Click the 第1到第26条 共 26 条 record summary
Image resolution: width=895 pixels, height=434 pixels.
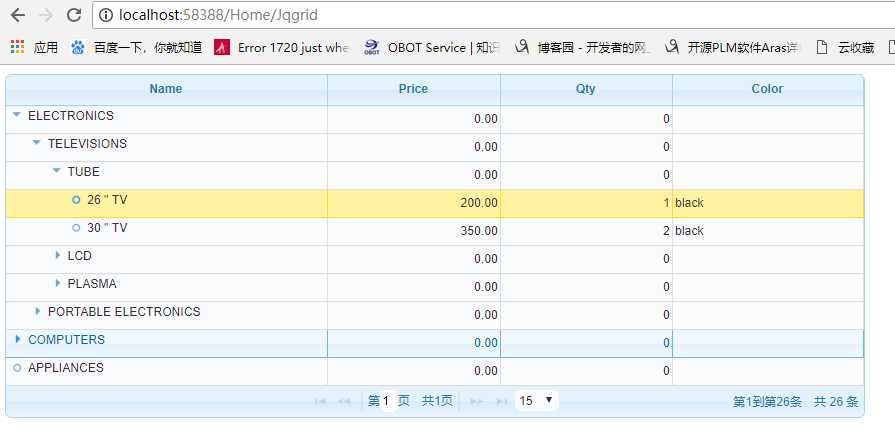[x=795, y=402]
